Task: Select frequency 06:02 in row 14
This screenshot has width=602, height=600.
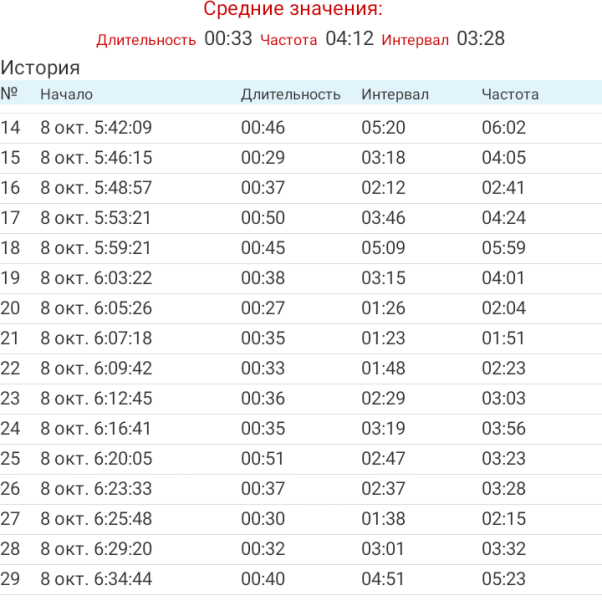Action: 504,128
